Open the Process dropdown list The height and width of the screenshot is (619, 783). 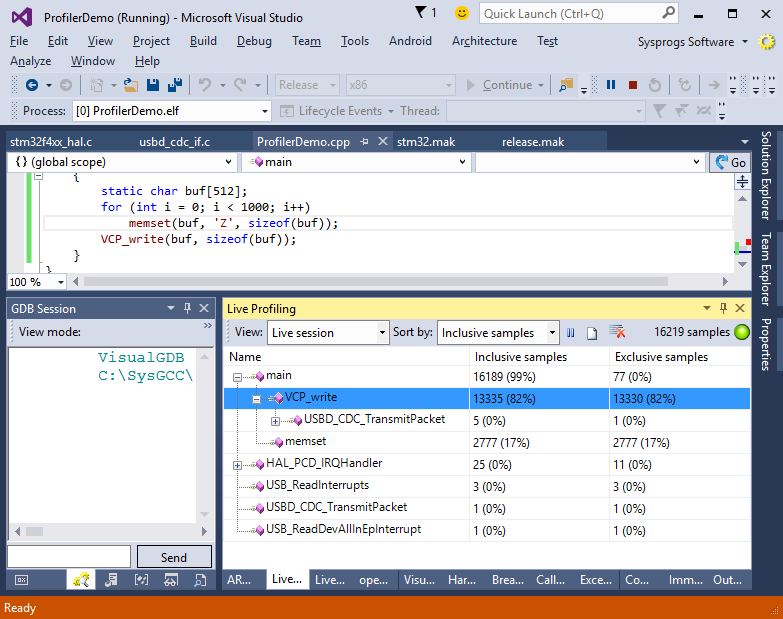[x=264, y=111]
